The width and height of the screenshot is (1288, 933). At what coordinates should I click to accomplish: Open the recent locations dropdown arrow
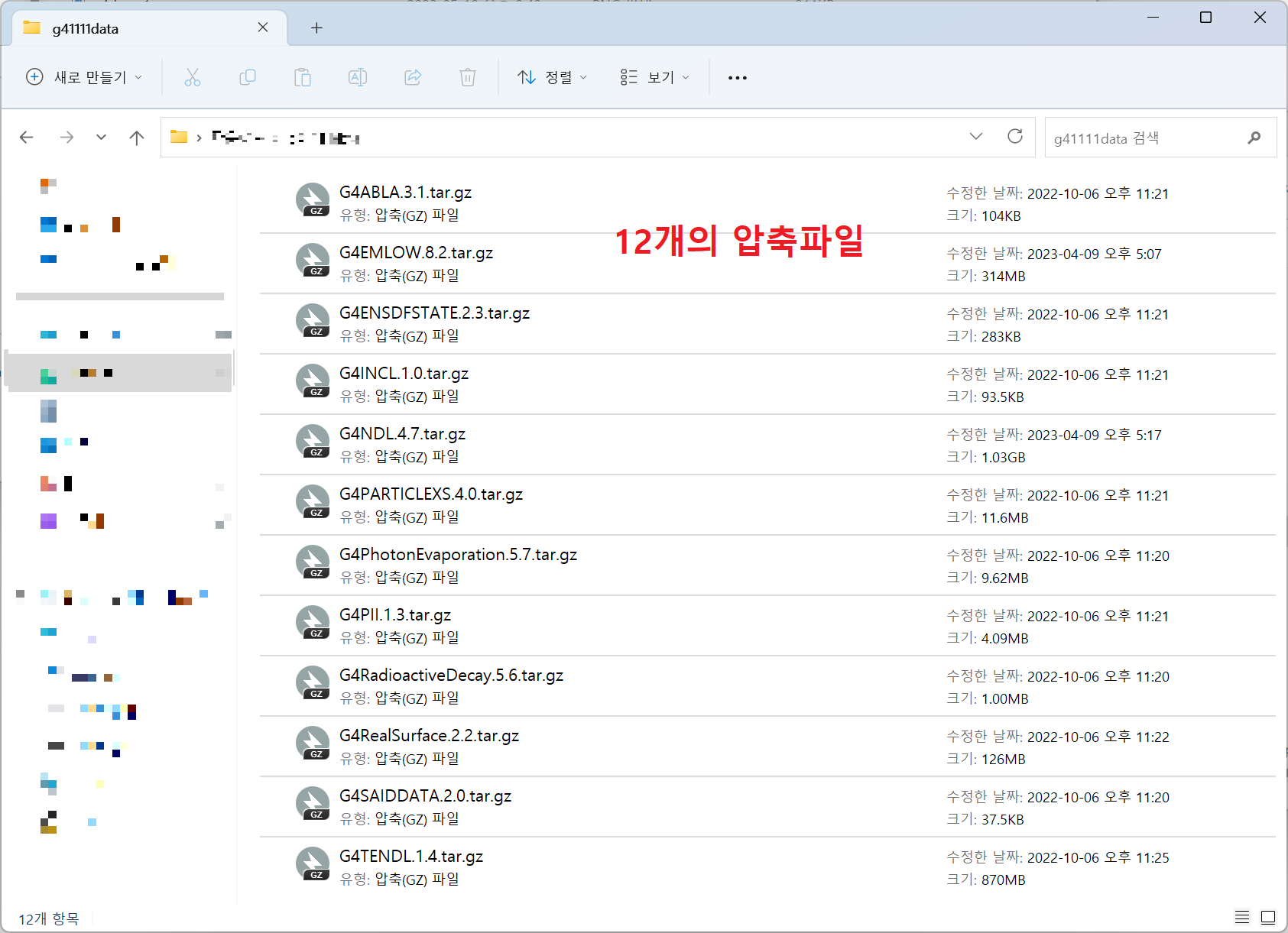coord(101,138)
